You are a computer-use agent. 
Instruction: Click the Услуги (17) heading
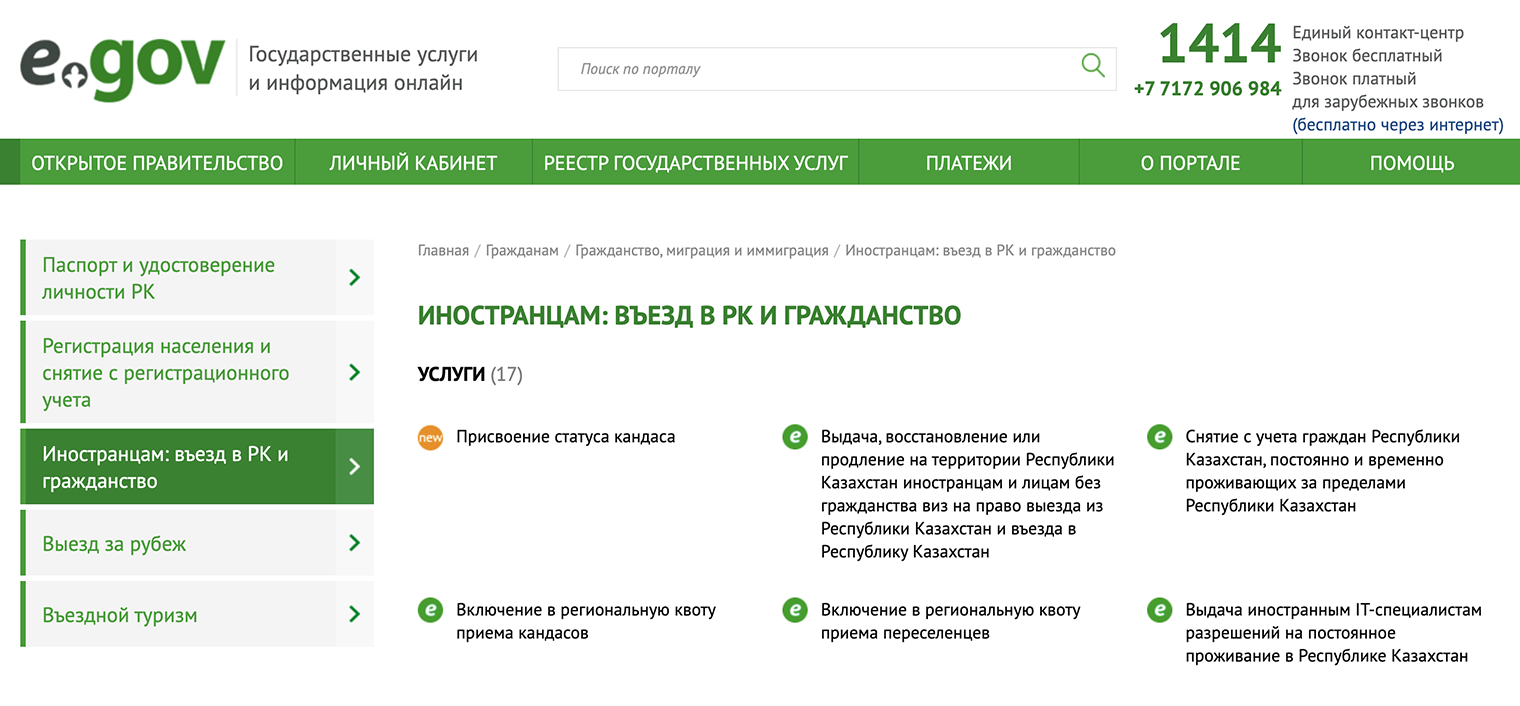tap(470, 374)
